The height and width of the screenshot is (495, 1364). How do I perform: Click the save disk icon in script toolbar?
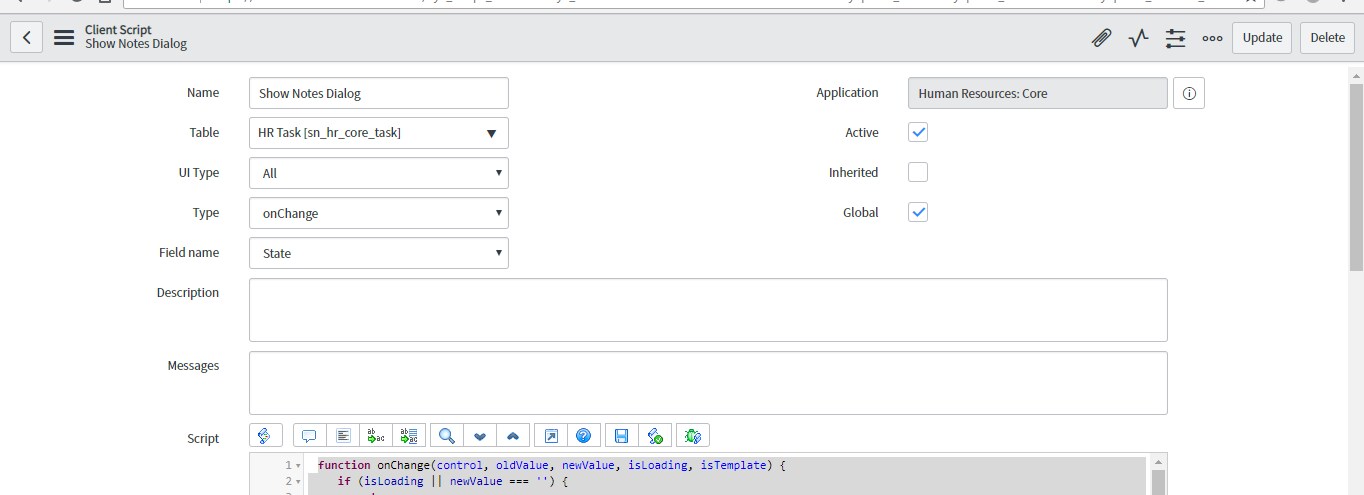[621, 435]
